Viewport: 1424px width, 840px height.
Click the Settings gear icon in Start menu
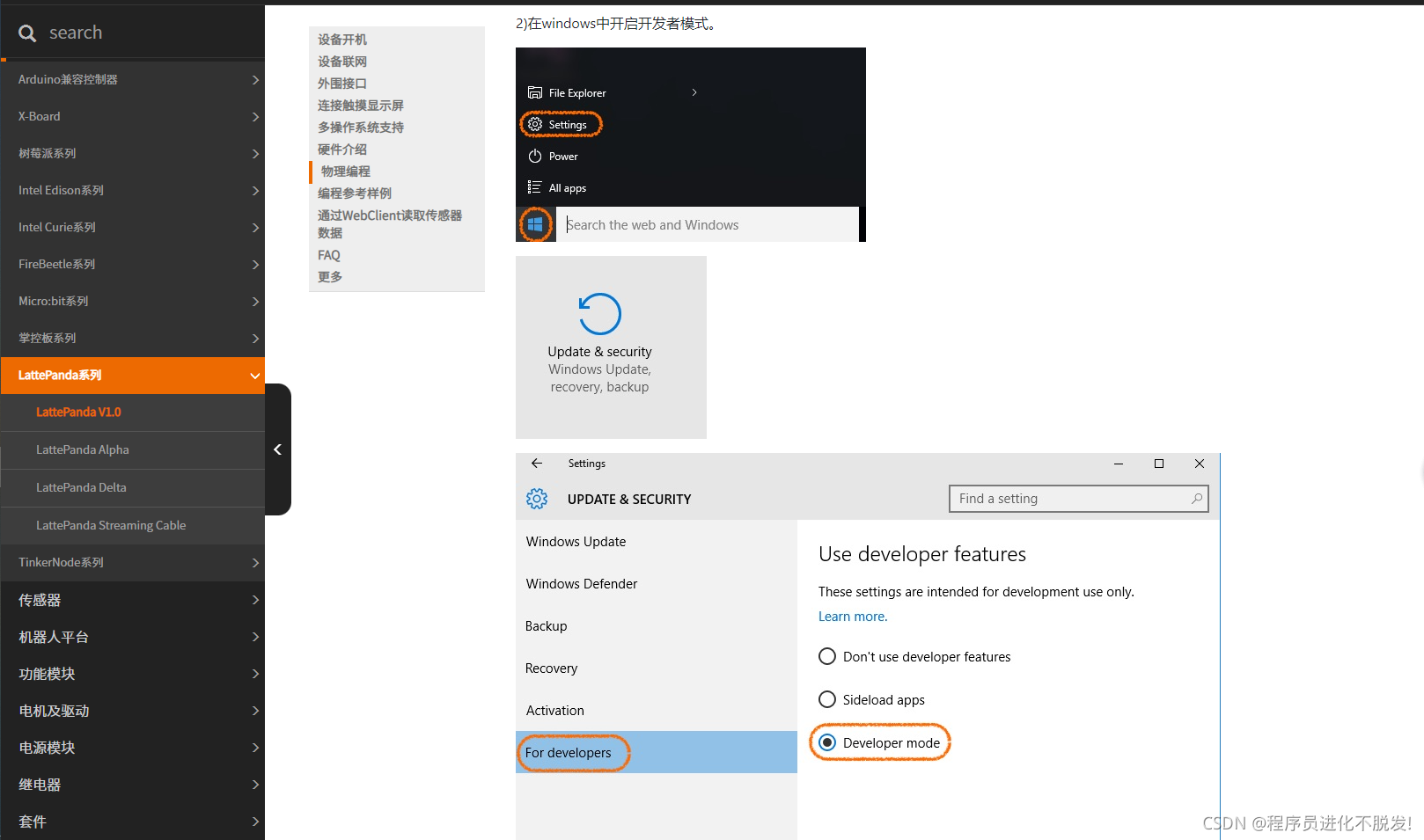(535, 124)
